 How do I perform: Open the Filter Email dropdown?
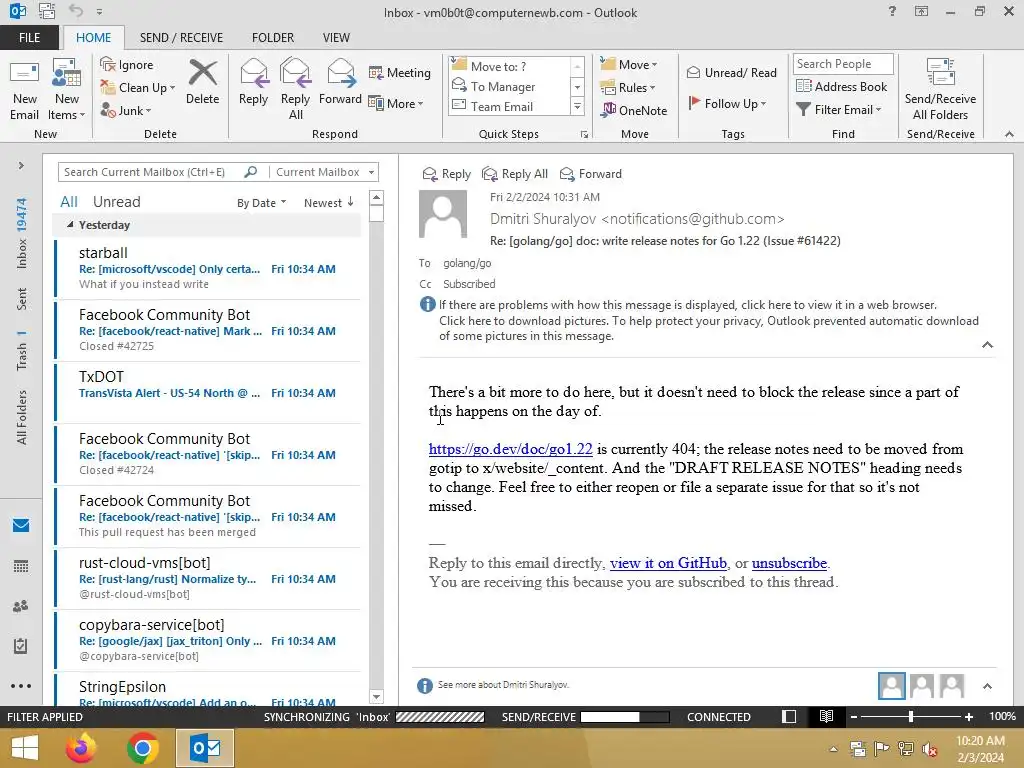pyautogui.click(x=839, y=110)
